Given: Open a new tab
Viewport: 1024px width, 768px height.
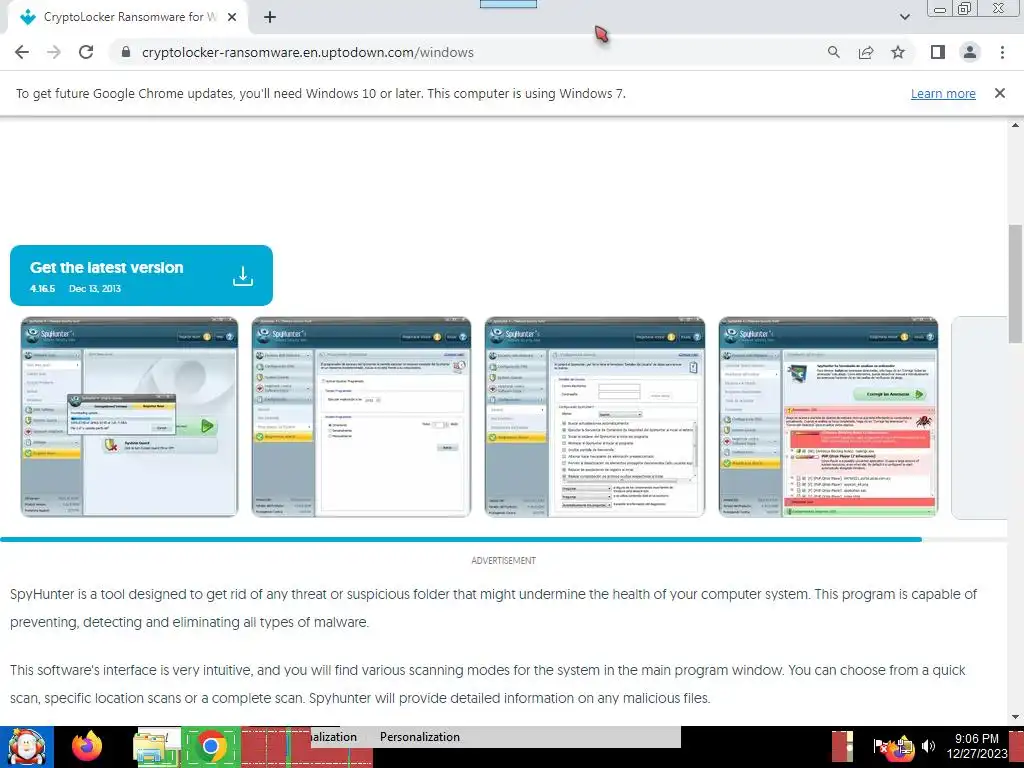Looking at the screenshot, I should pos(270,17).
